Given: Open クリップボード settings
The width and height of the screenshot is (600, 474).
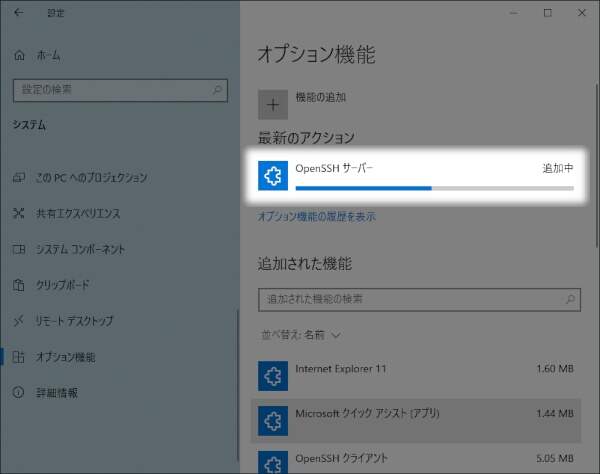Looking at the screenshot, I should pos(63,285).
